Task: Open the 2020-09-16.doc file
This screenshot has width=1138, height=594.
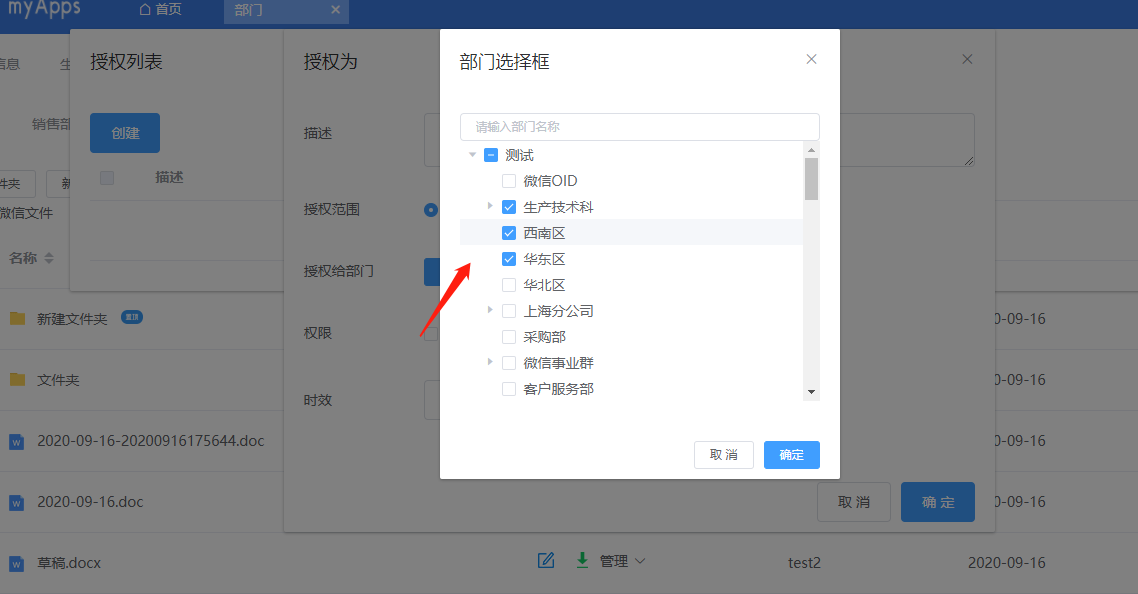Action: point(90,502)
